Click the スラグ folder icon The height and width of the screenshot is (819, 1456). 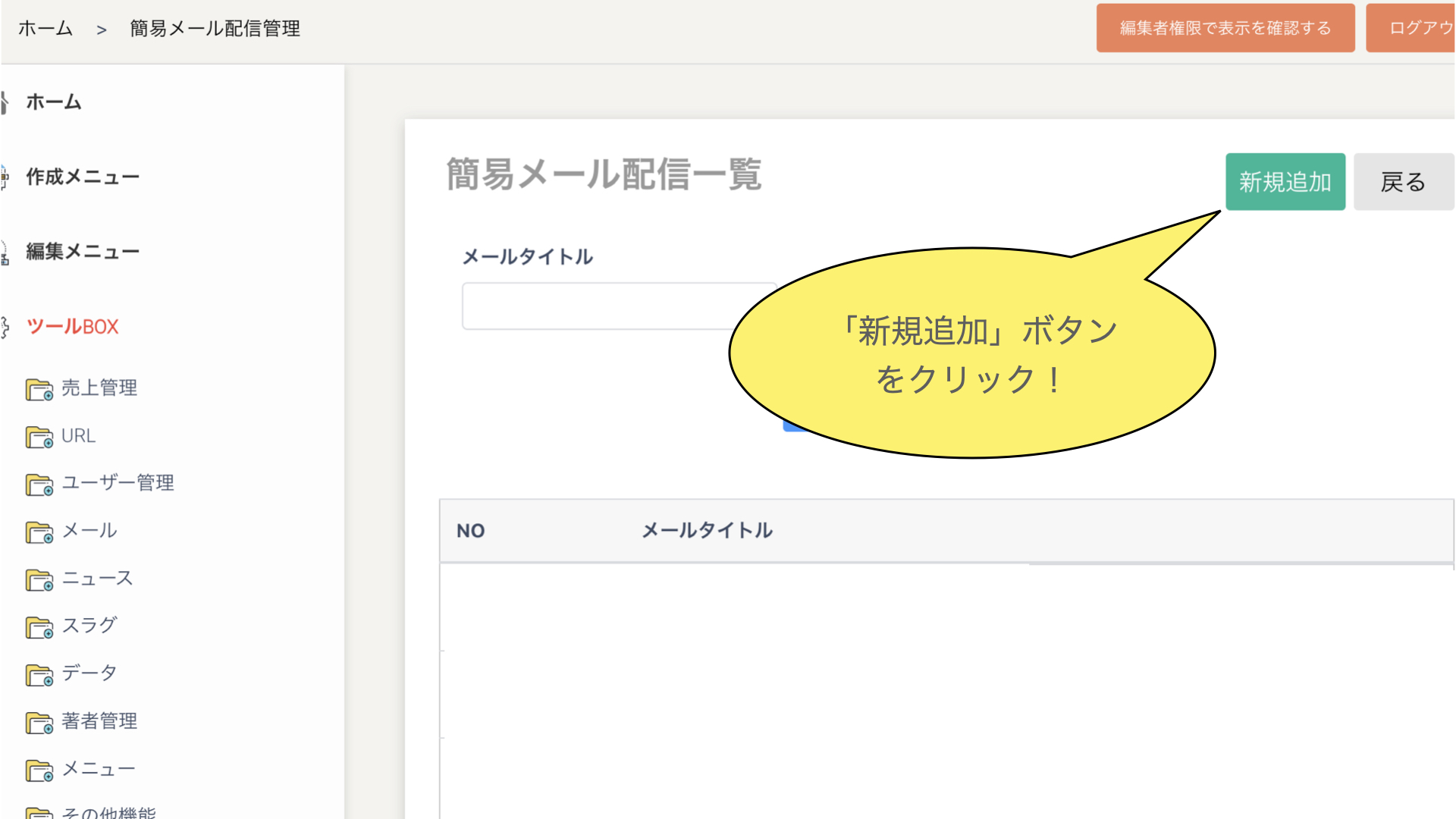click(39, 627)
